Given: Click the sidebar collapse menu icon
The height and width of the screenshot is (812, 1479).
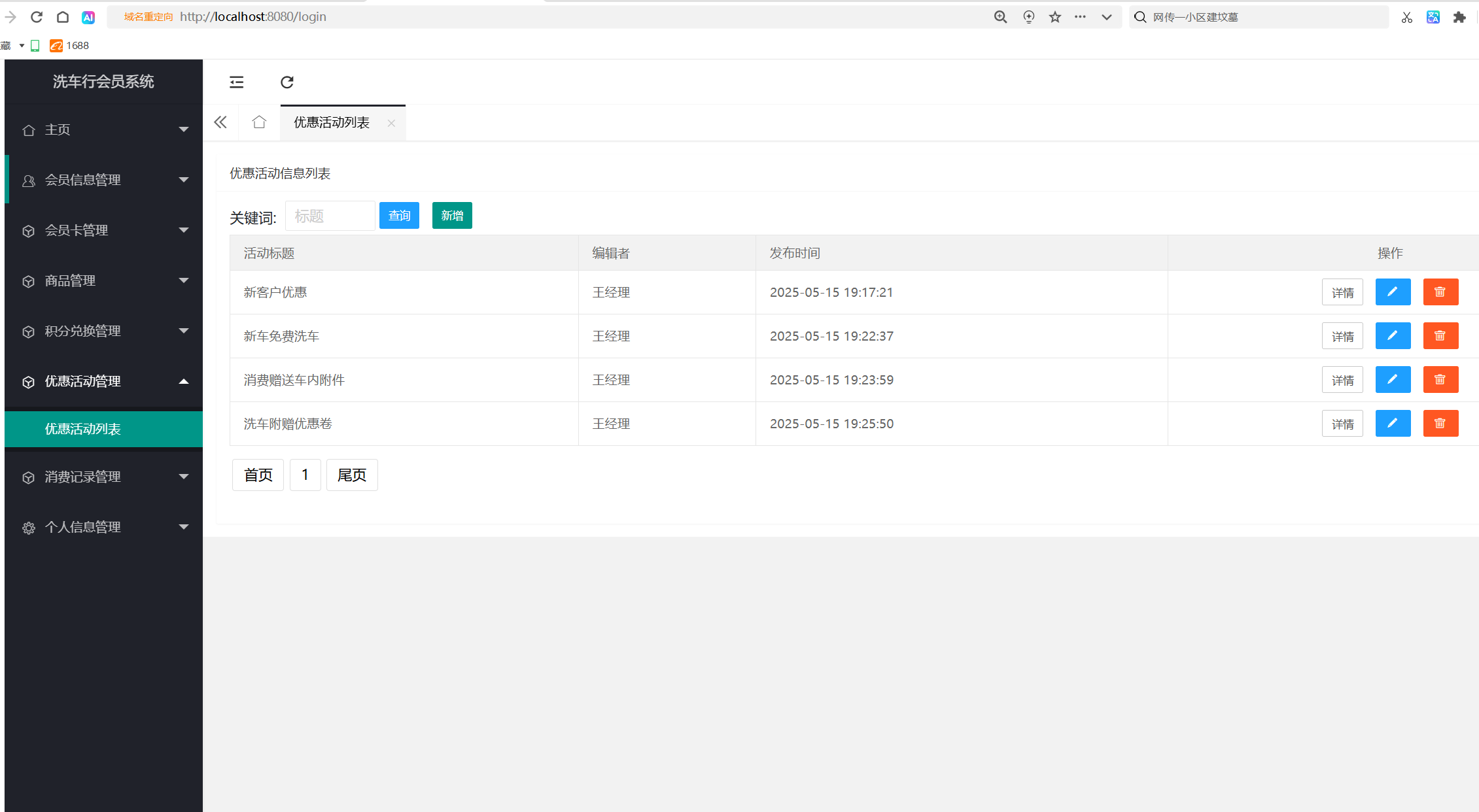Looking at the screenshot, I should [237, 82].
